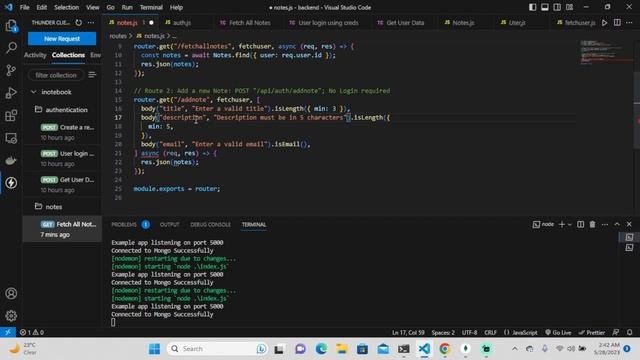Toggle the secondary sidebar layout icon

click(557, 7)
